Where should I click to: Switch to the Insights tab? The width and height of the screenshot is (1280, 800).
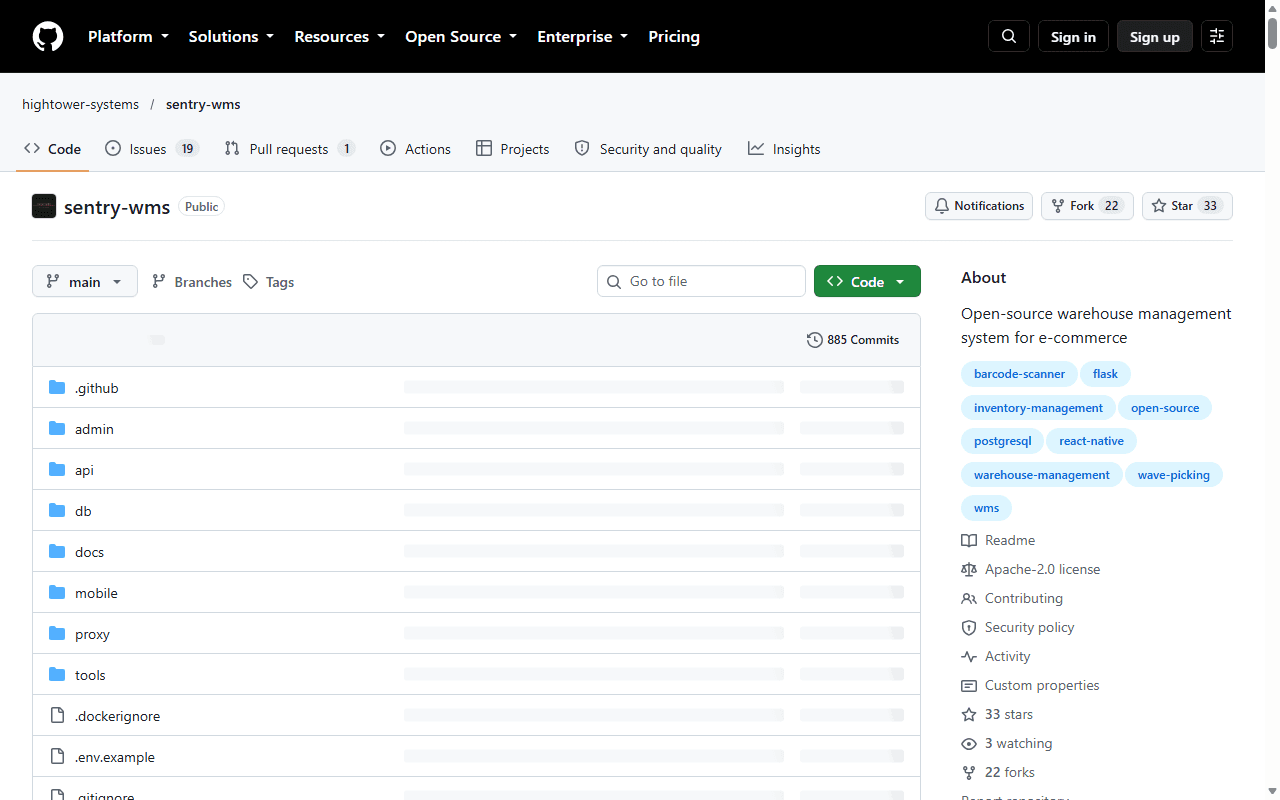tap(784, 149)
